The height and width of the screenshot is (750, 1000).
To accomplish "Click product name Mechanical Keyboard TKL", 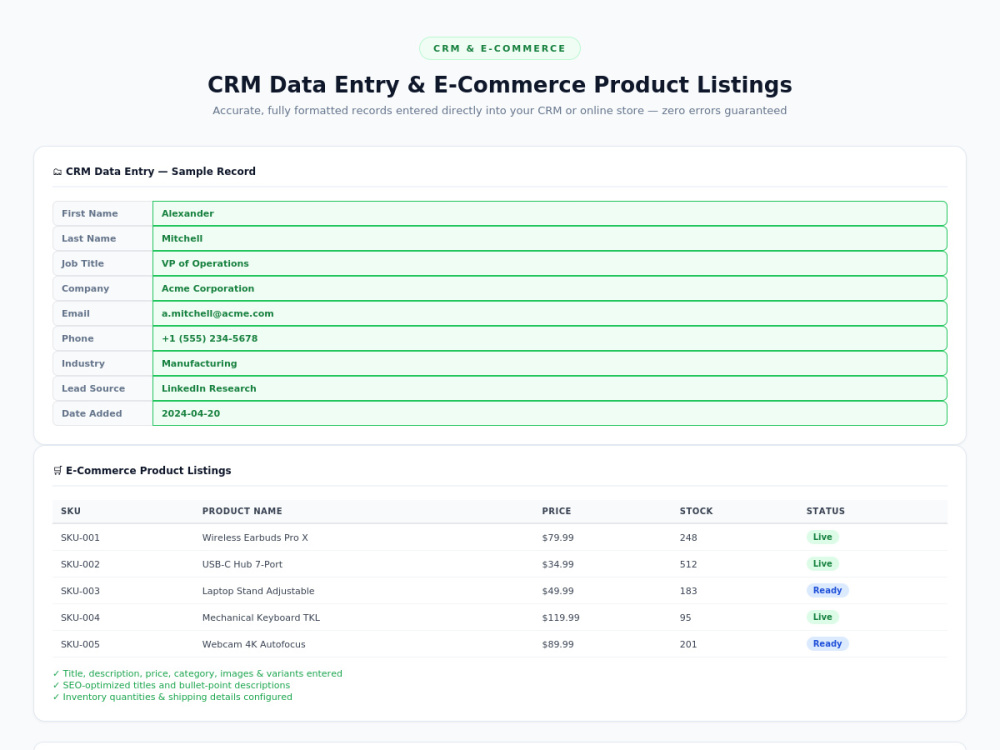I will point(261,618).
